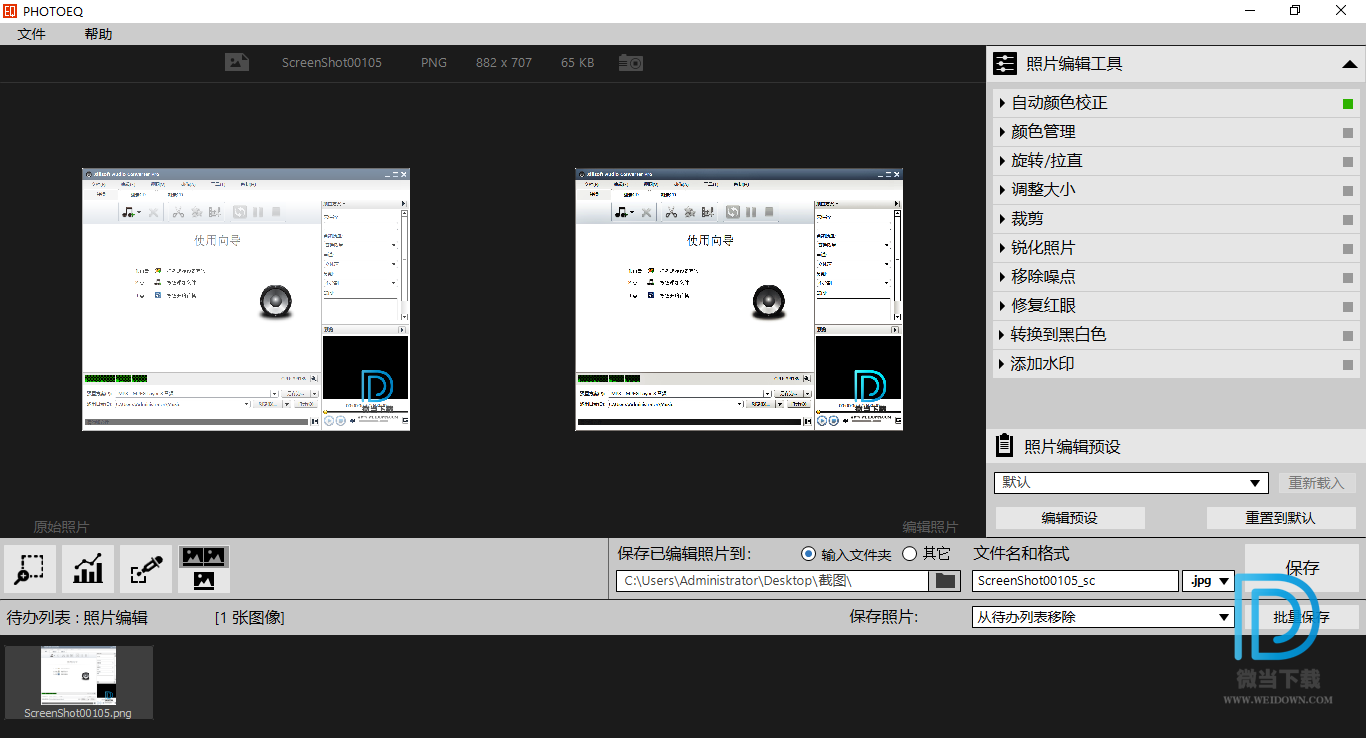1366x738 pixels.
Task: Click the 批量保存 button
Action: [x=1302, y=617]
